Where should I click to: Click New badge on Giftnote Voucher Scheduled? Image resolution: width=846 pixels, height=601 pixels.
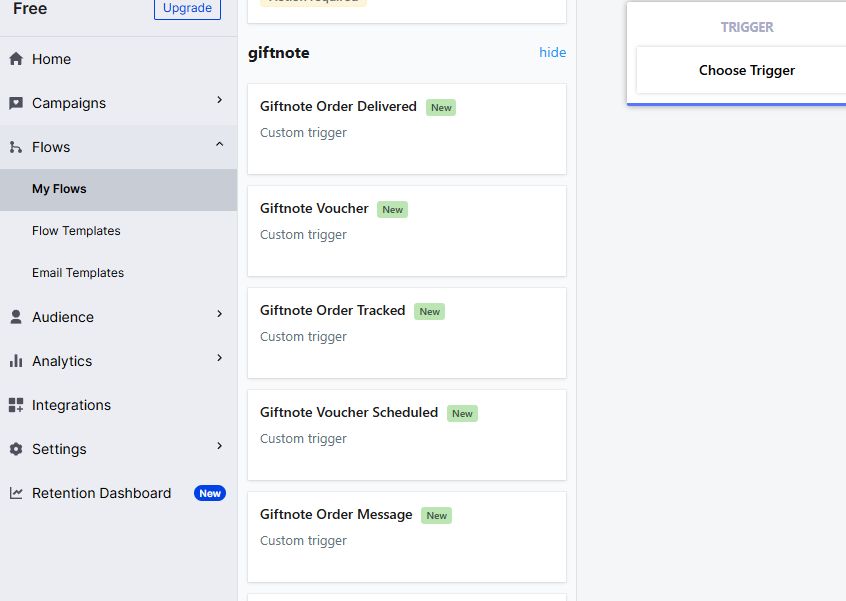[x=462, y=413]
